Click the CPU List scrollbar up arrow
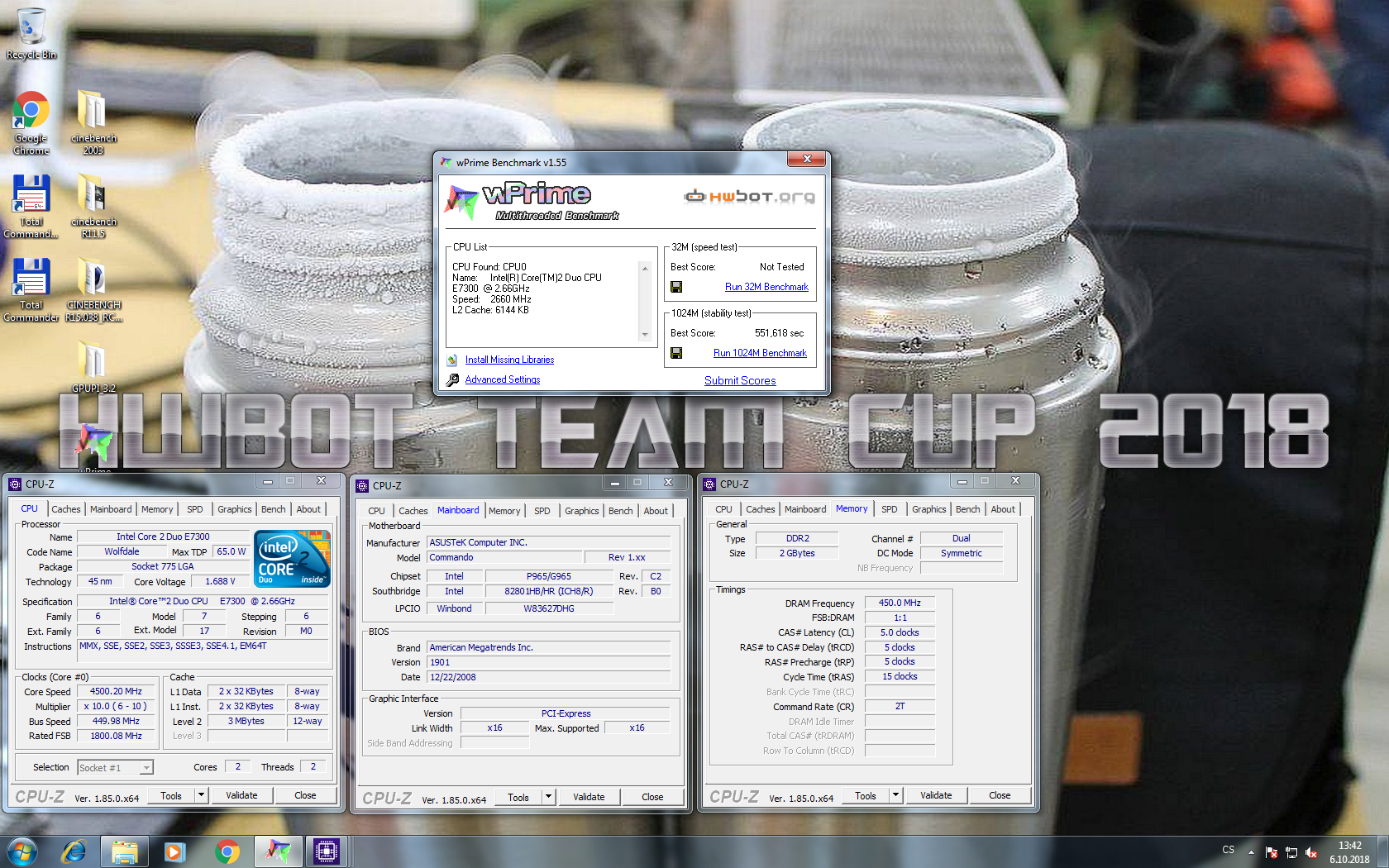Screen dimensions: 1389x868 645,268
